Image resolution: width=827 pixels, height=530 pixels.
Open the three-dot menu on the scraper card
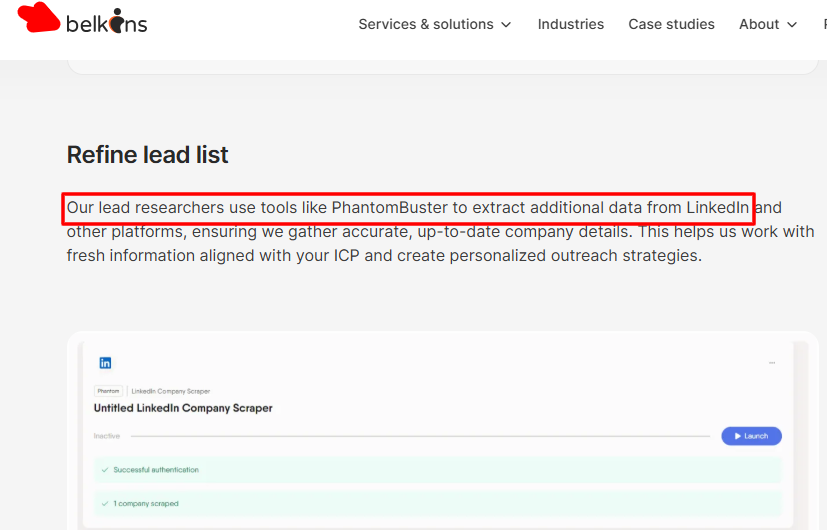click(x=772, y=363)
